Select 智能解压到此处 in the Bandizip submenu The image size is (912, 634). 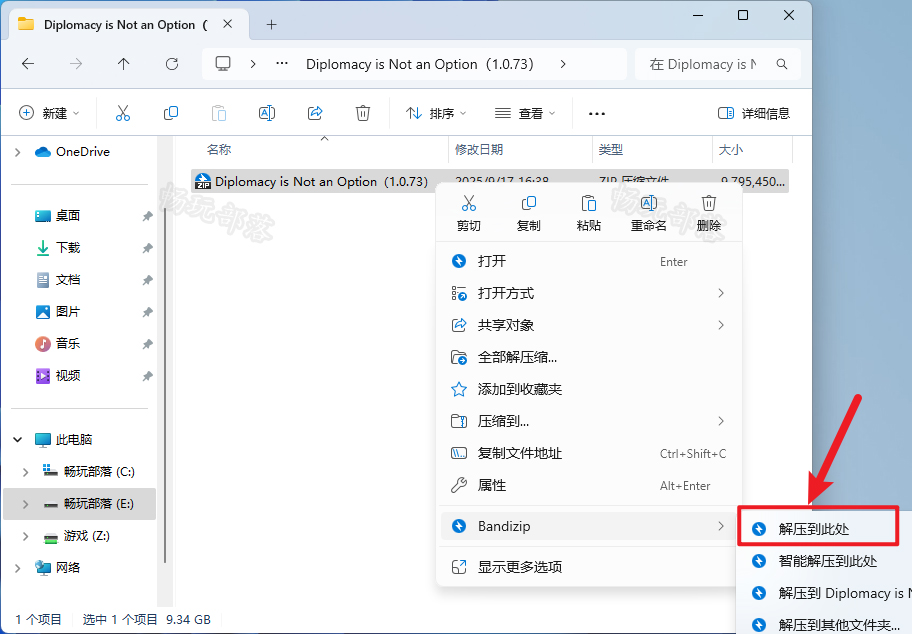pyautogui.click(x=826, y=561)
